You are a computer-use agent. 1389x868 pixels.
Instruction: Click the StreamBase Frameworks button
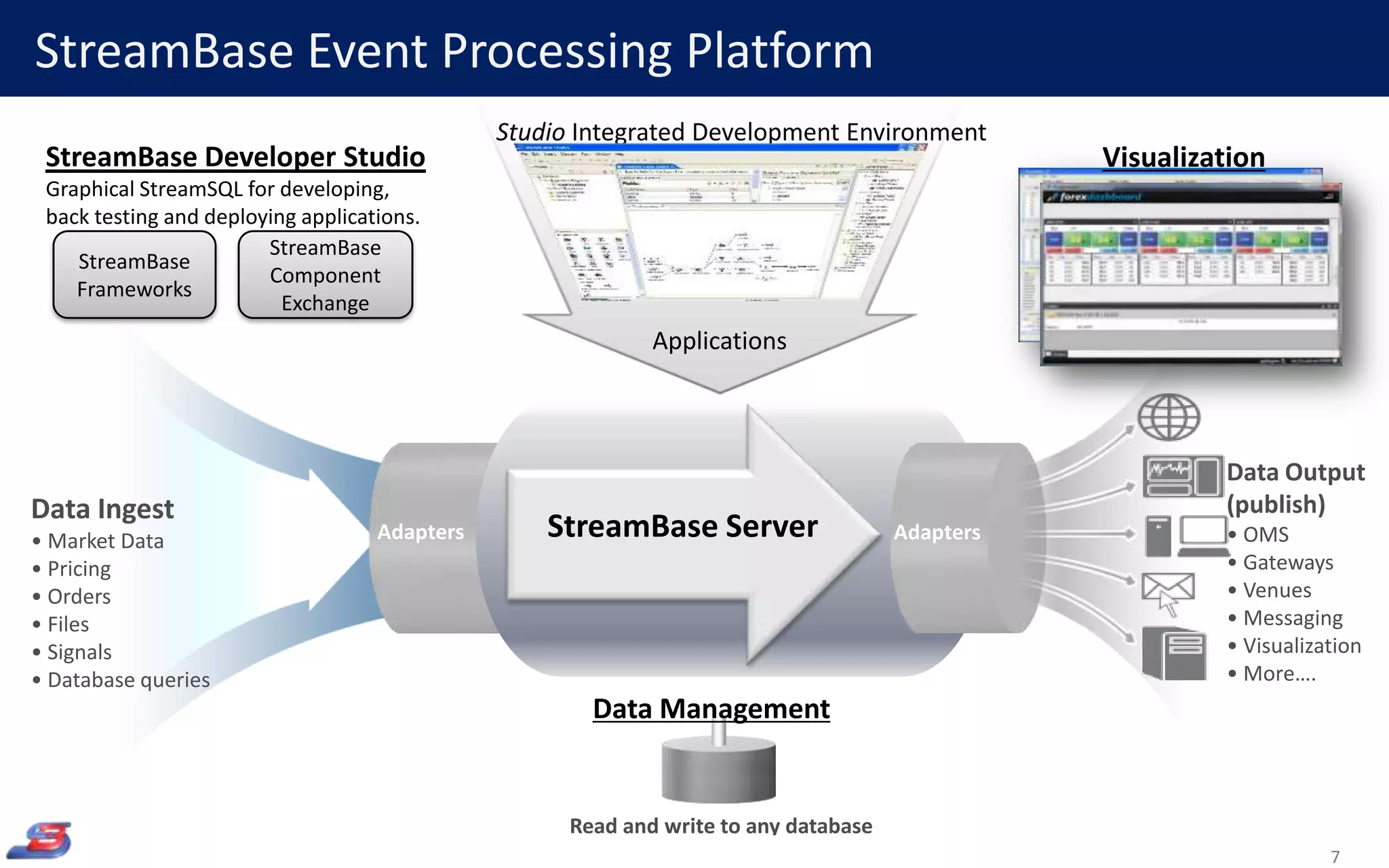click(x=134, y=275)
